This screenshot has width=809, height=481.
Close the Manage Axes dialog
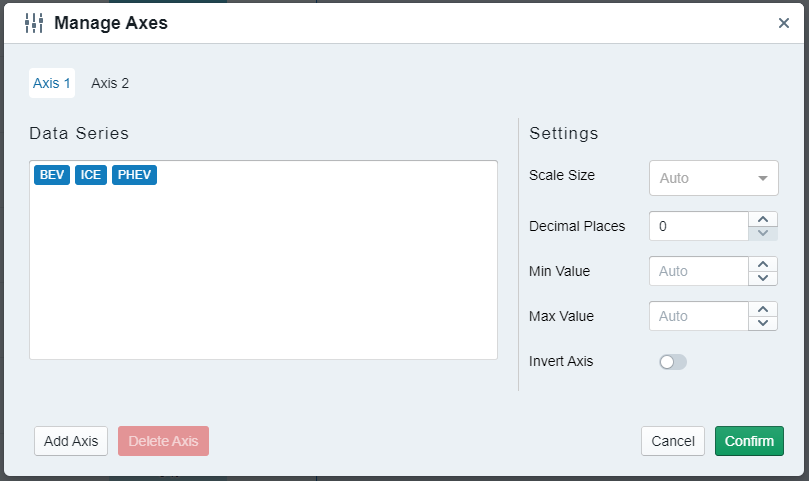coord(784,23)
